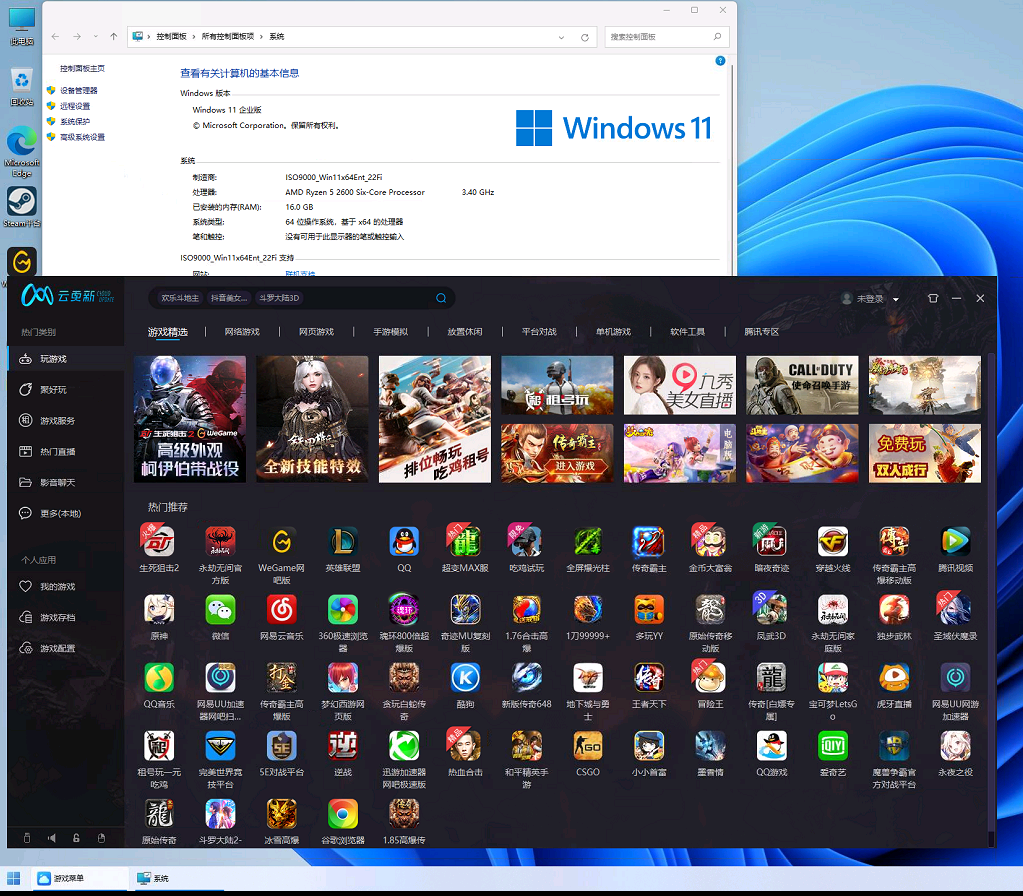Switch to the 腾讯专区 tab

pyautogui.click(x=762, y=332)
